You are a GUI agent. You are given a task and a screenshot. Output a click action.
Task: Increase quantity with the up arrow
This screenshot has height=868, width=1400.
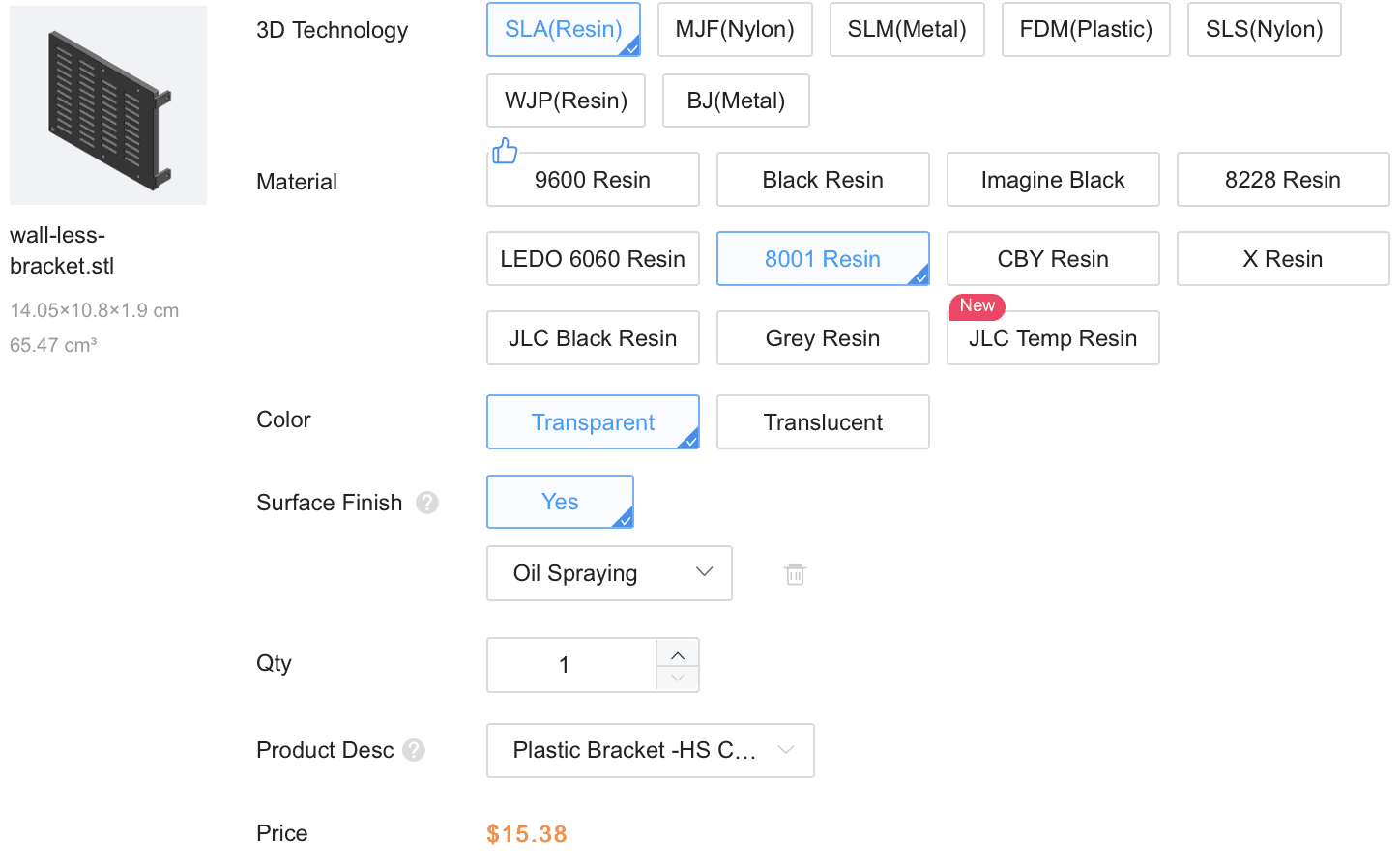coord(678,654)
